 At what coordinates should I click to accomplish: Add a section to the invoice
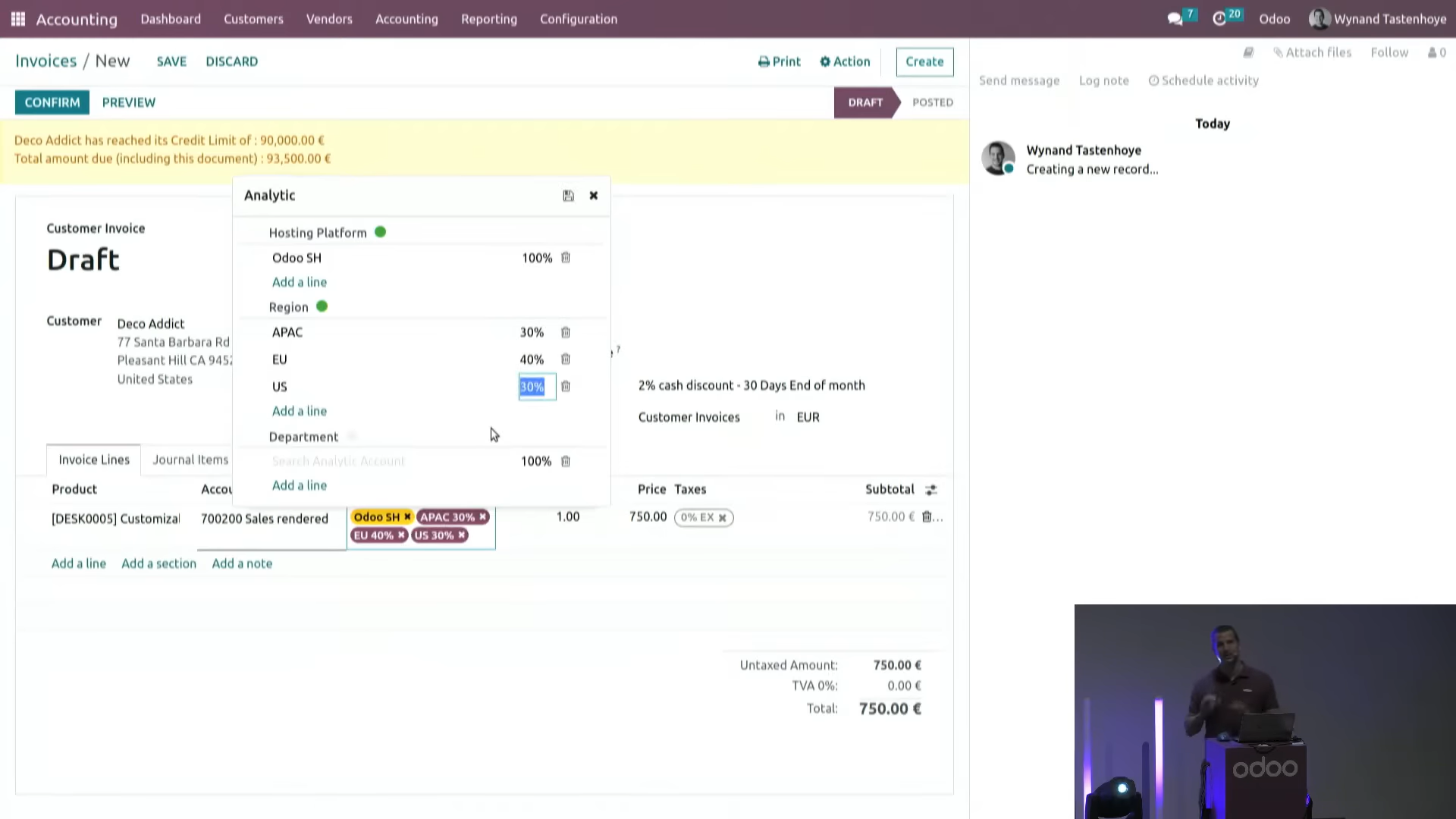(158, 563)
